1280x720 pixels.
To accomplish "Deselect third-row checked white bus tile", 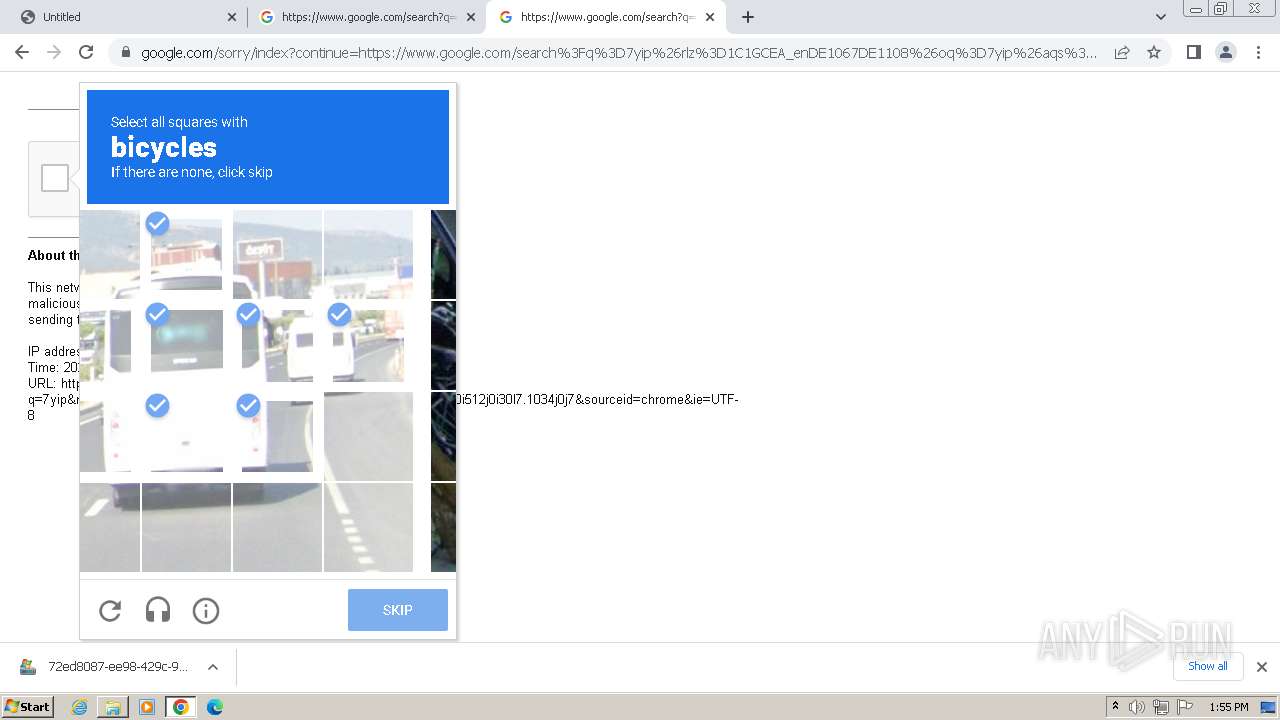I will (186, 436).
